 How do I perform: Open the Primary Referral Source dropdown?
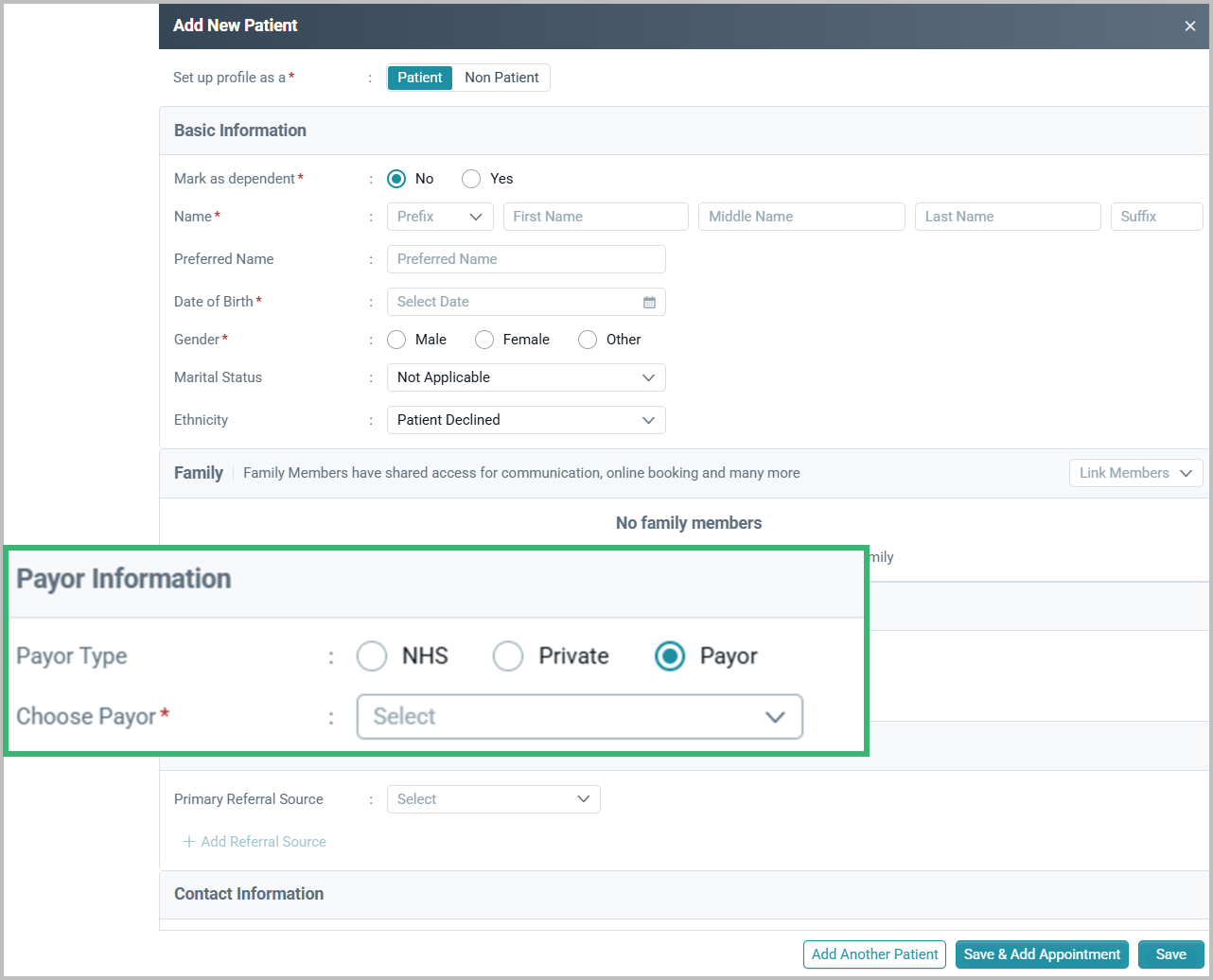493,799
